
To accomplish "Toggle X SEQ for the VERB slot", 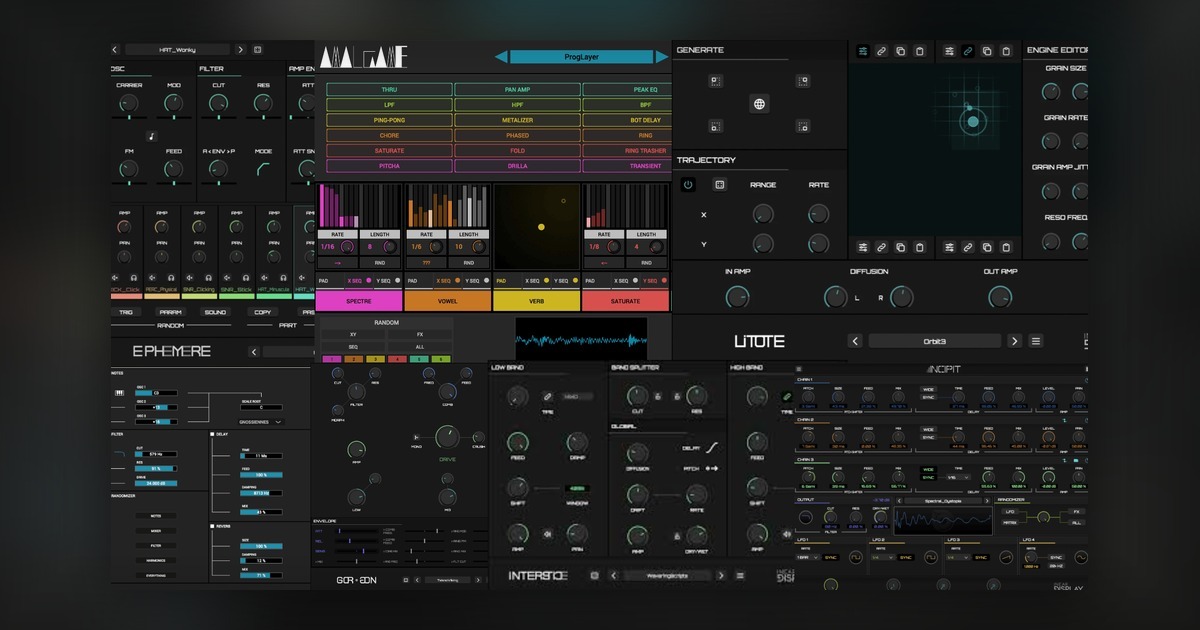I will click(x=535, y=281).
